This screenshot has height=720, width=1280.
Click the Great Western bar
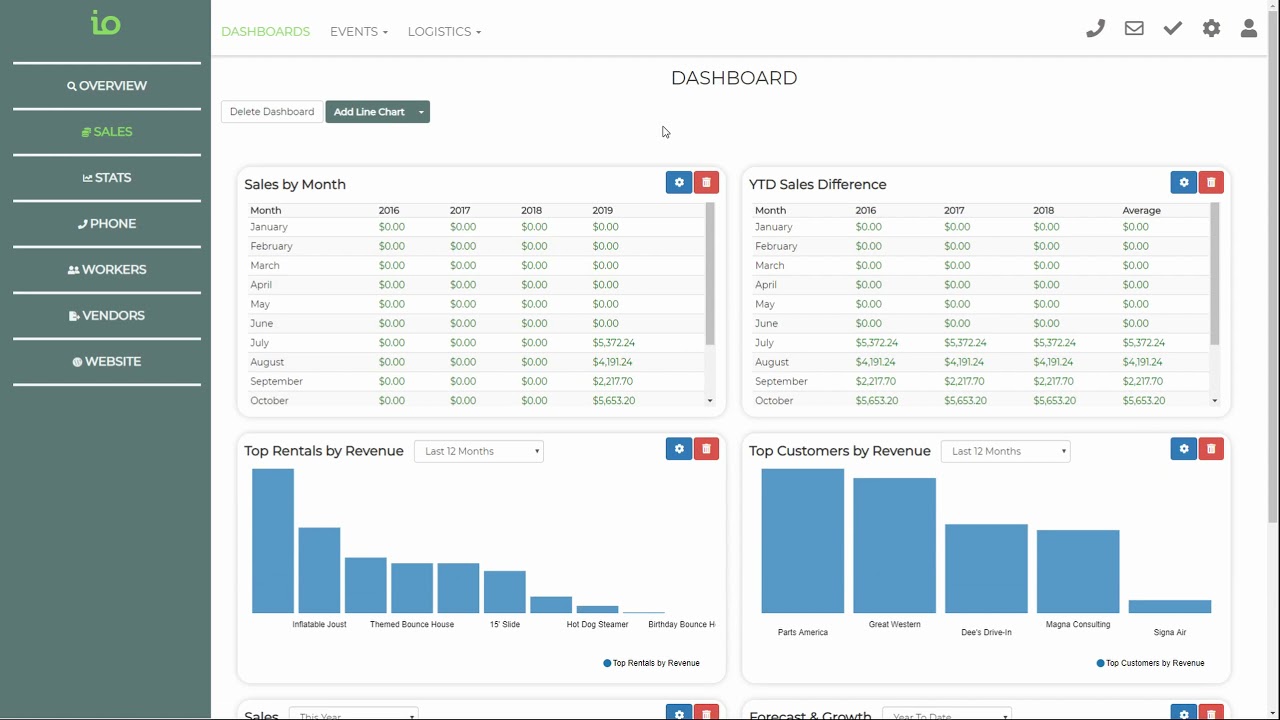click(x=894, y=545)
